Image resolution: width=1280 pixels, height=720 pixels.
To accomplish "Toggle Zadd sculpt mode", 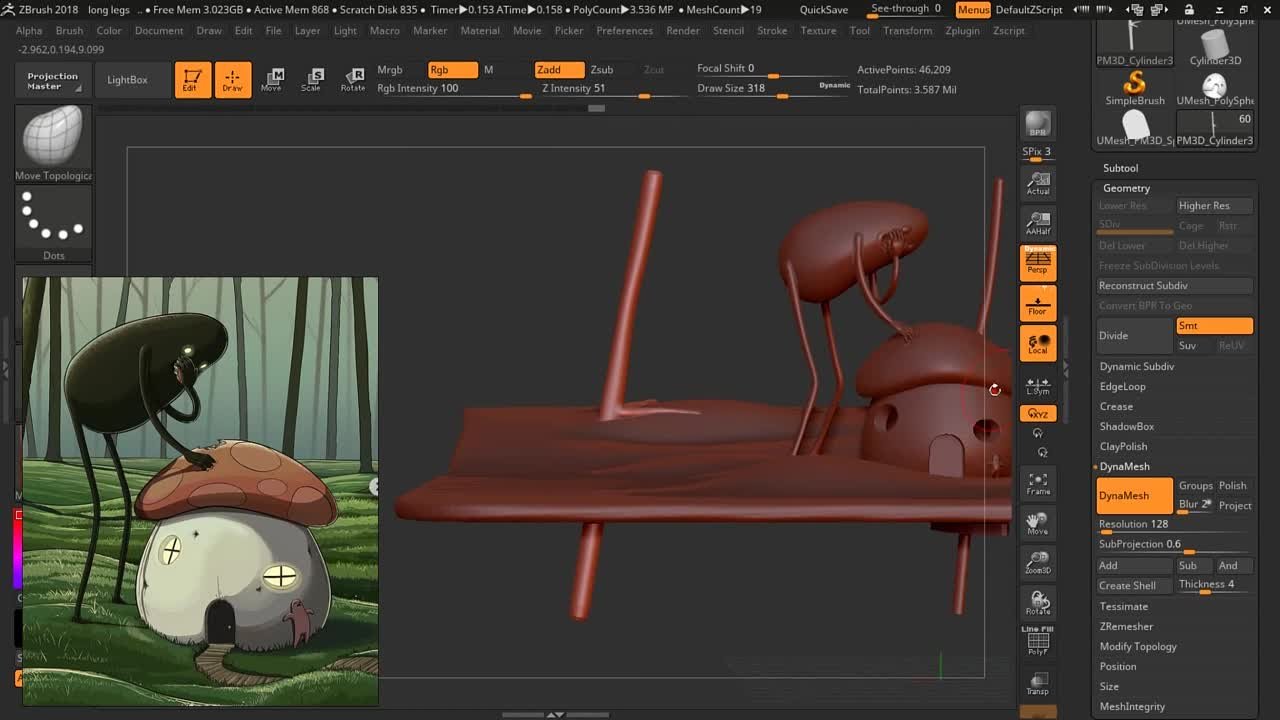I will coord(560,70).
